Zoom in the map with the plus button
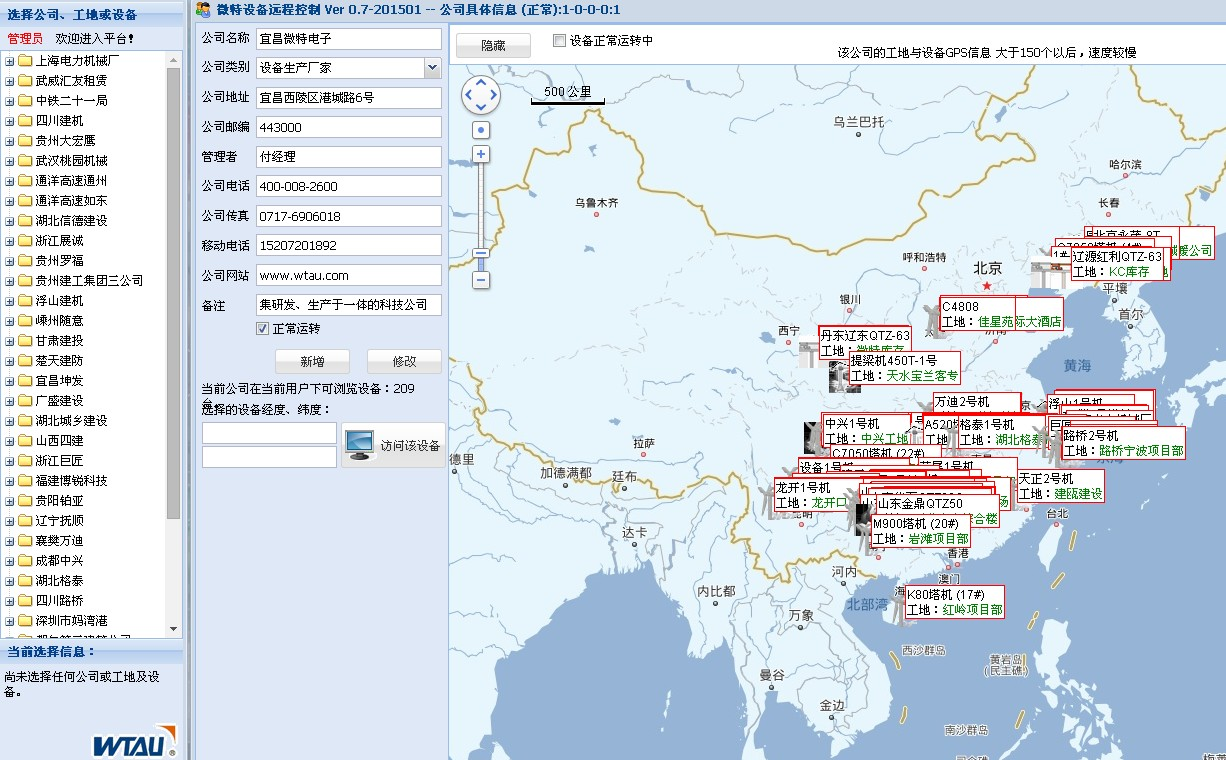 pos(481,154)
